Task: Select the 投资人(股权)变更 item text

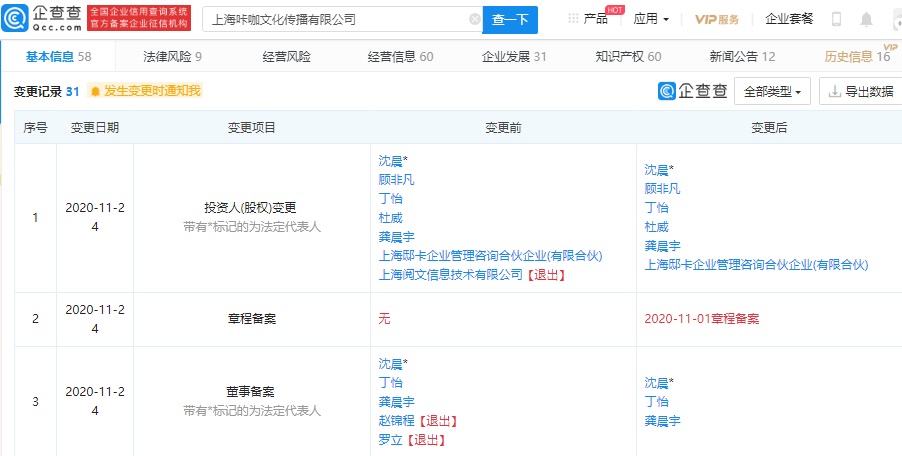Action: pos(251,208)
